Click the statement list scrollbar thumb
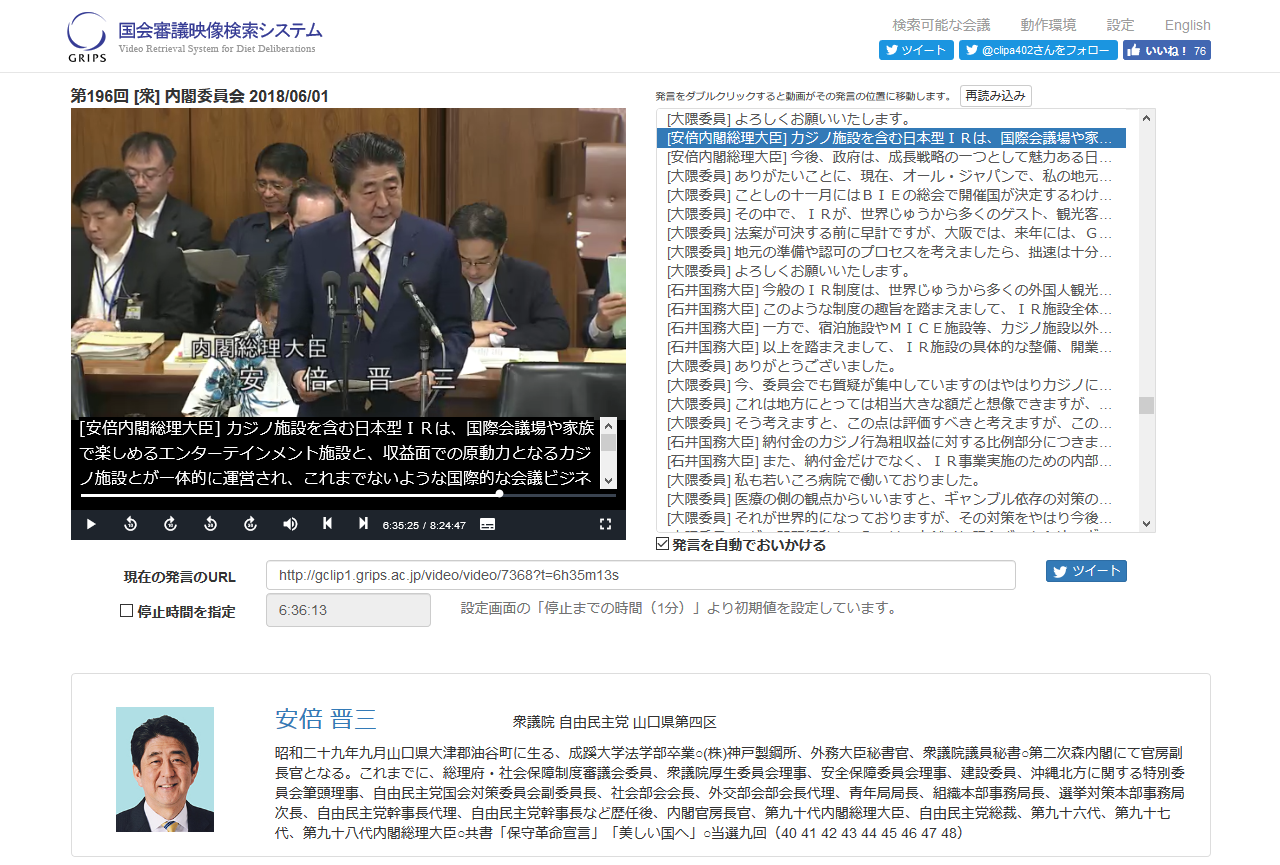 click(1146, 405)
